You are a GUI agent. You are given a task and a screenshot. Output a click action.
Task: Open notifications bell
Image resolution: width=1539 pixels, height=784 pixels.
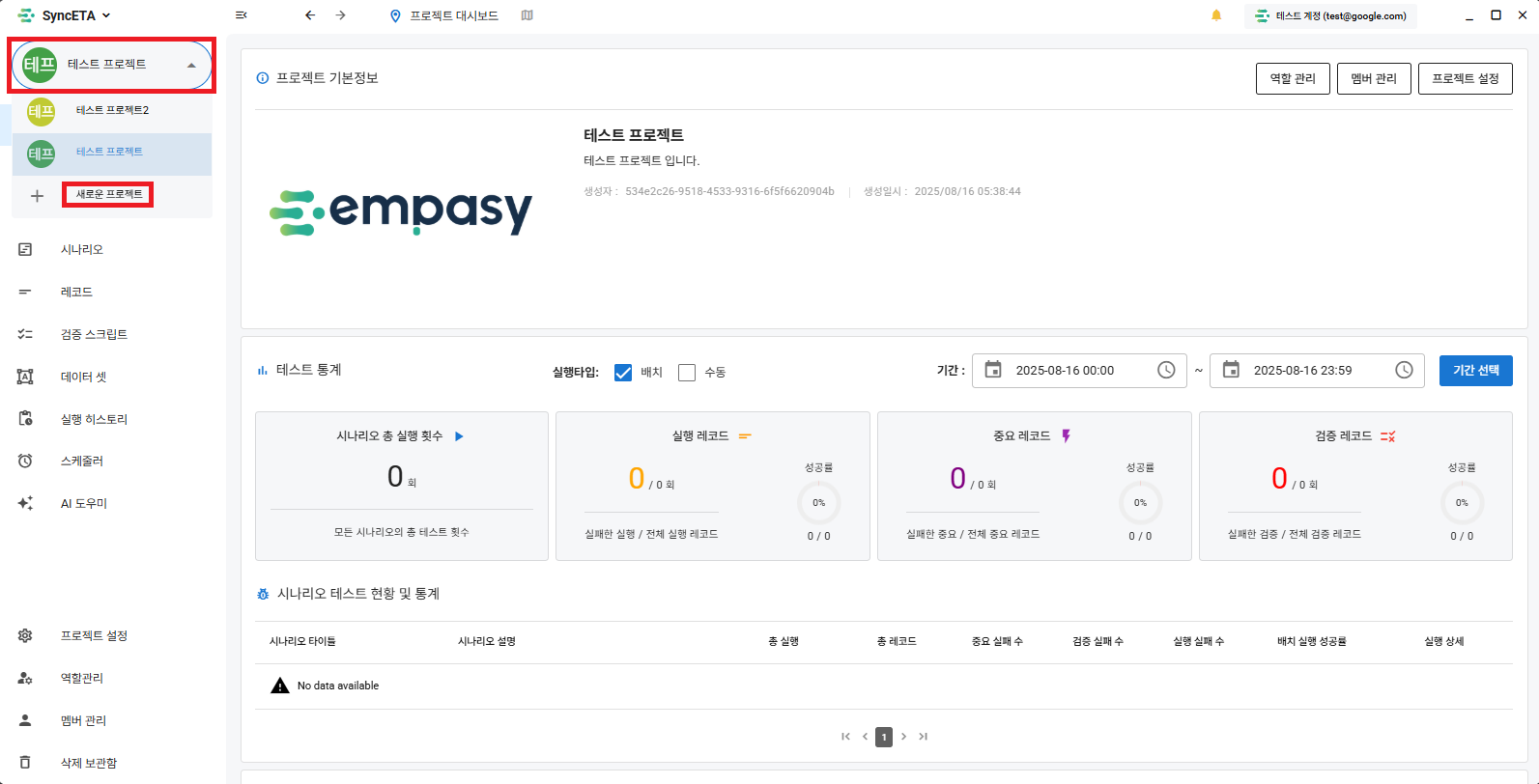coord(1216,15)
